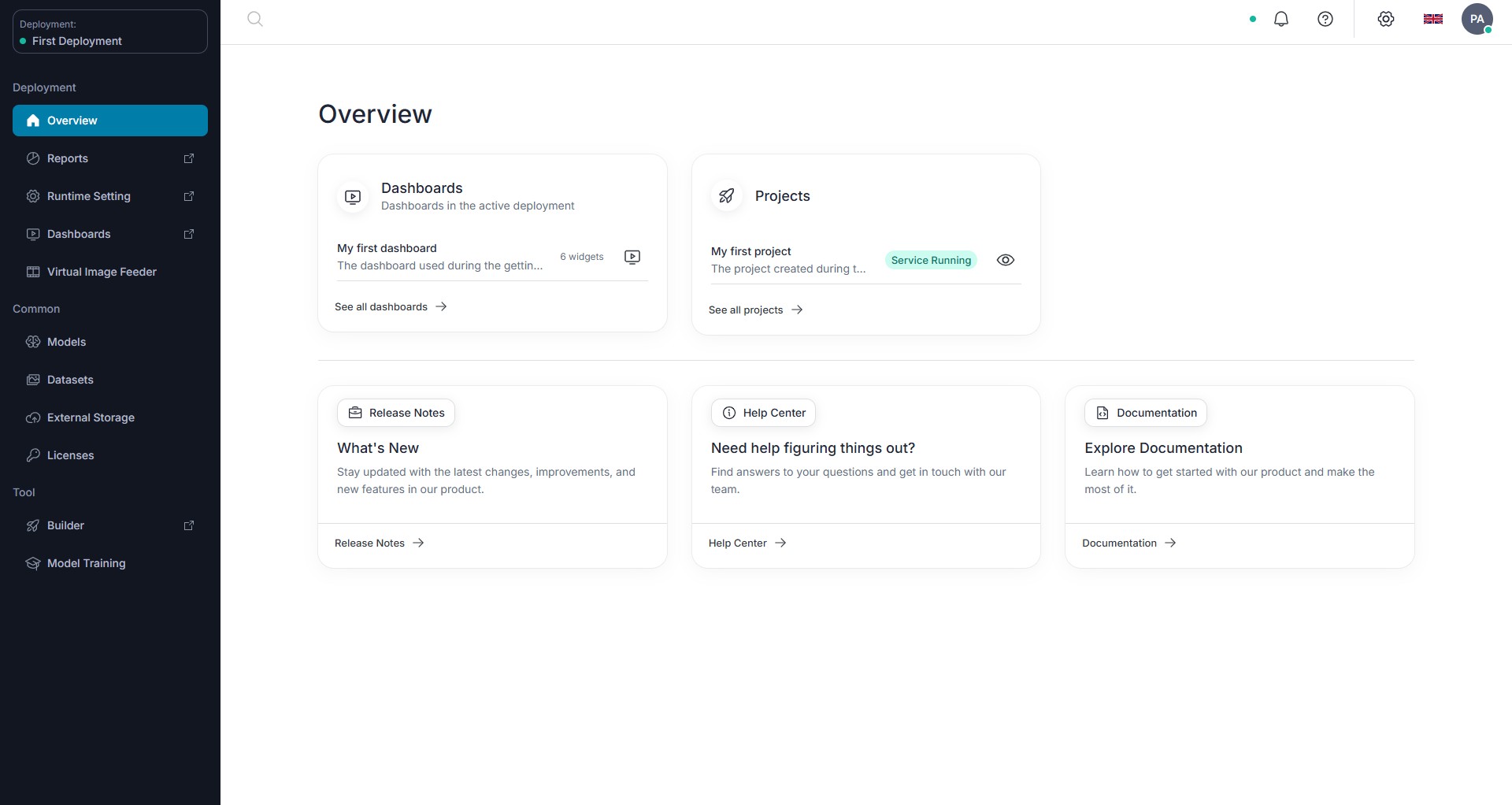
Task: Click the Projects card rocket icon
Action: tap(727, 195)
